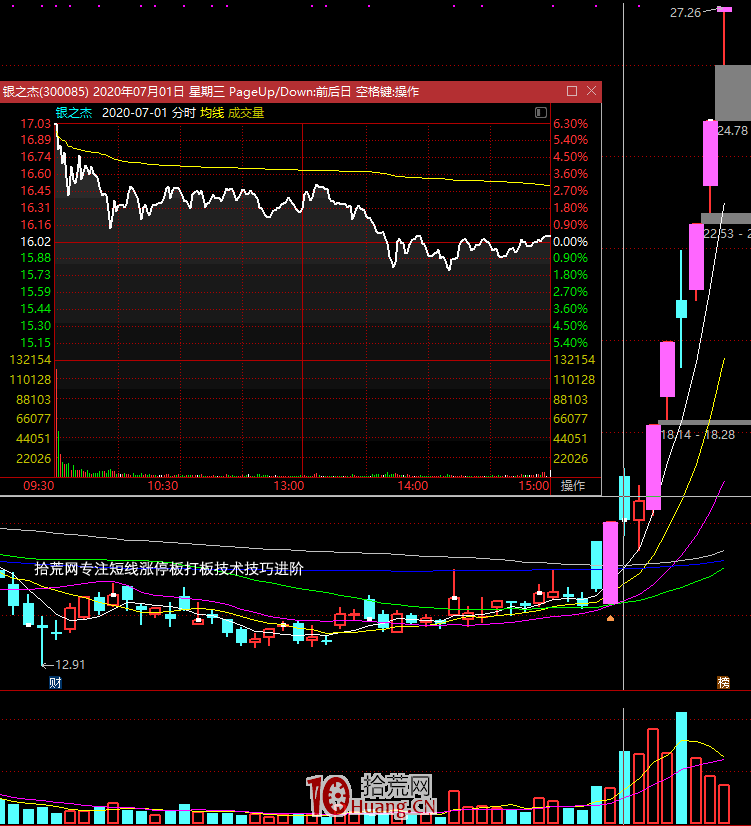The height and width of the screenshot is (826, 751).
Task: Click the 10:30 time axis label
Action: (x=163, y=486)
